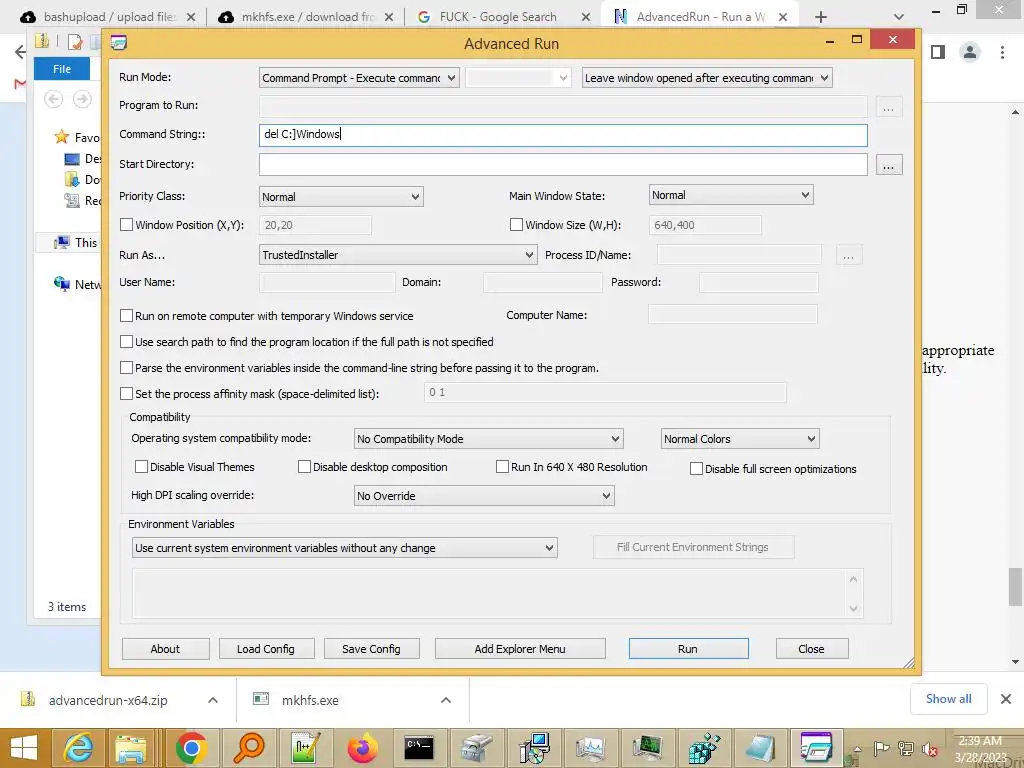The width and height of the screenshot is (1024, 768).
Task: Open Run As TrustedInstaller dropdown
Action: click(398, 255)
